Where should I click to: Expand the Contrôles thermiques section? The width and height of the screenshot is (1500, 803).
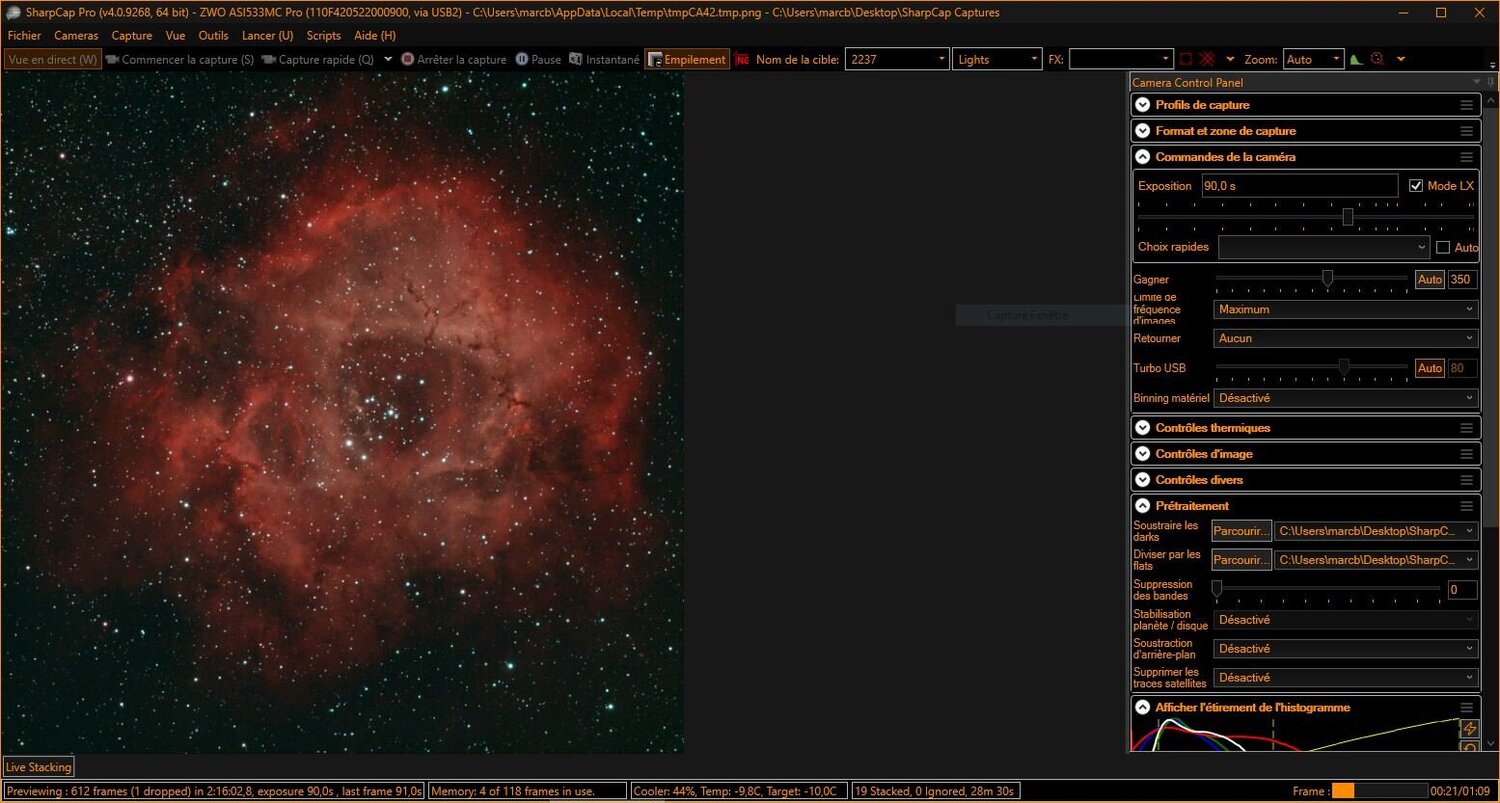1143,428
